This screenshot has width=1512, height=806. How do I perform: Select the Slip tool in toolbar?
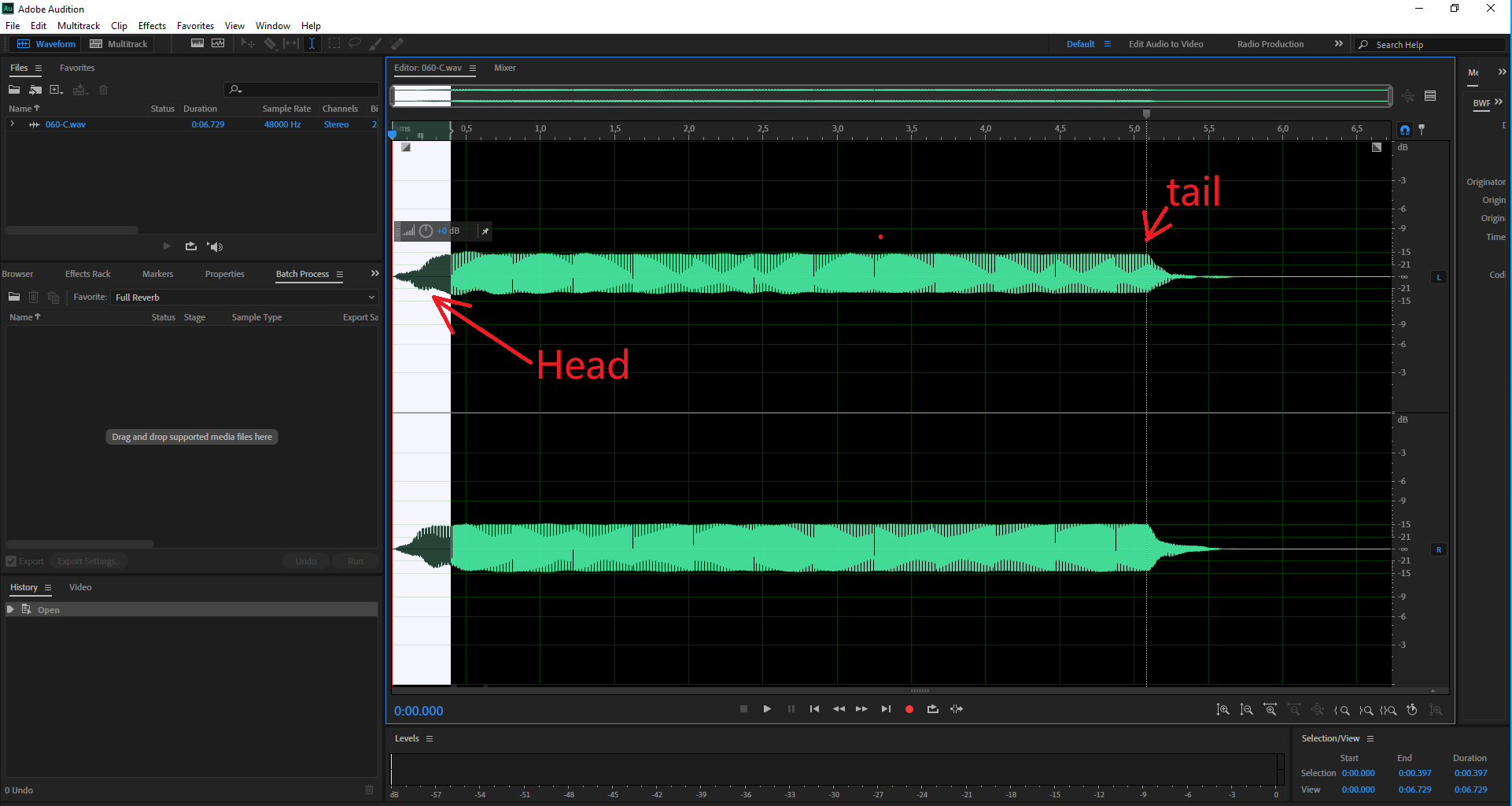[x=291, y=44]
